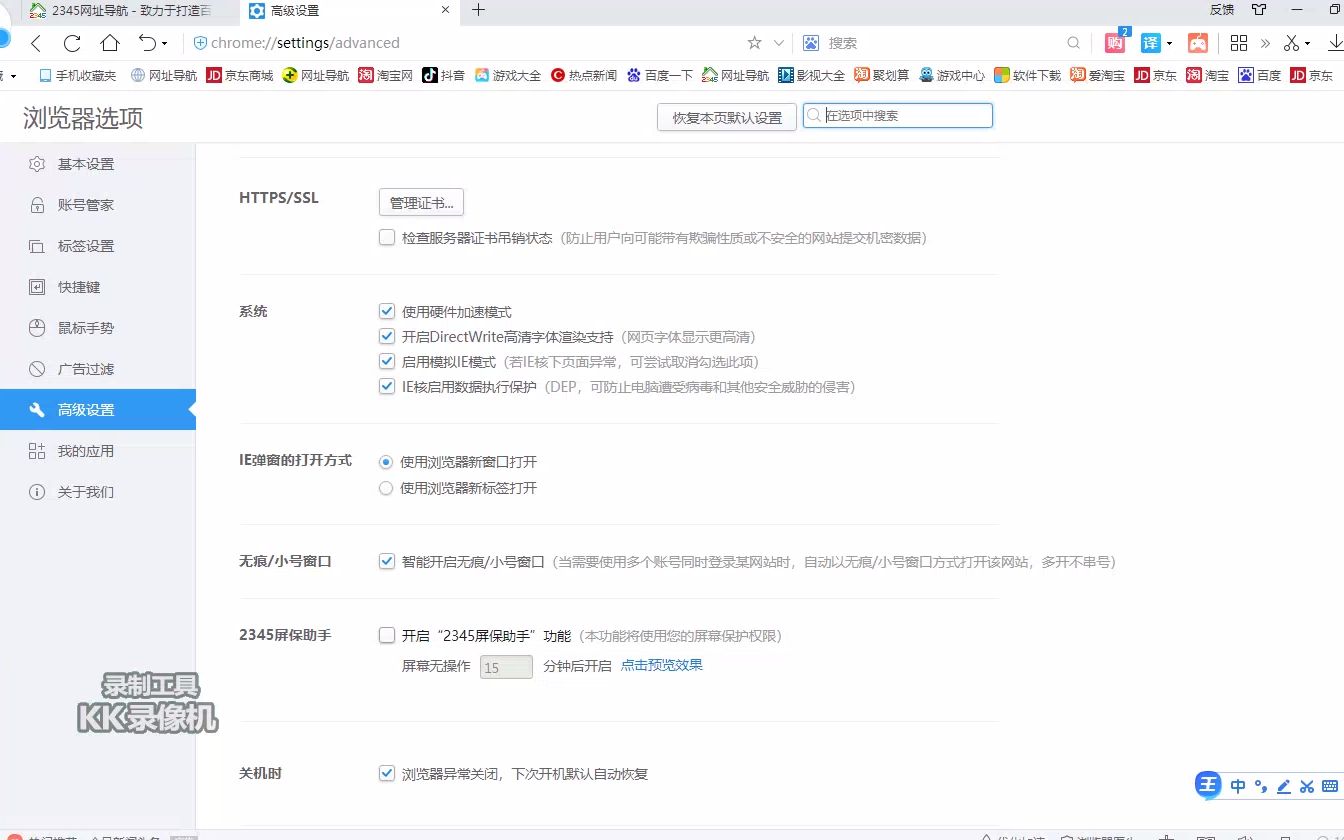This screenshot has width=1344, height=840.
Task: Open the 手机收藏夹 bookmark
Action: click(77, 75)
